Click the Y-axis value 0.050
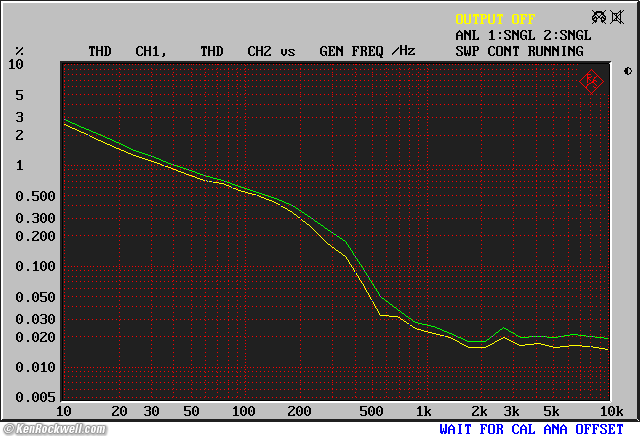 [35, 297]
